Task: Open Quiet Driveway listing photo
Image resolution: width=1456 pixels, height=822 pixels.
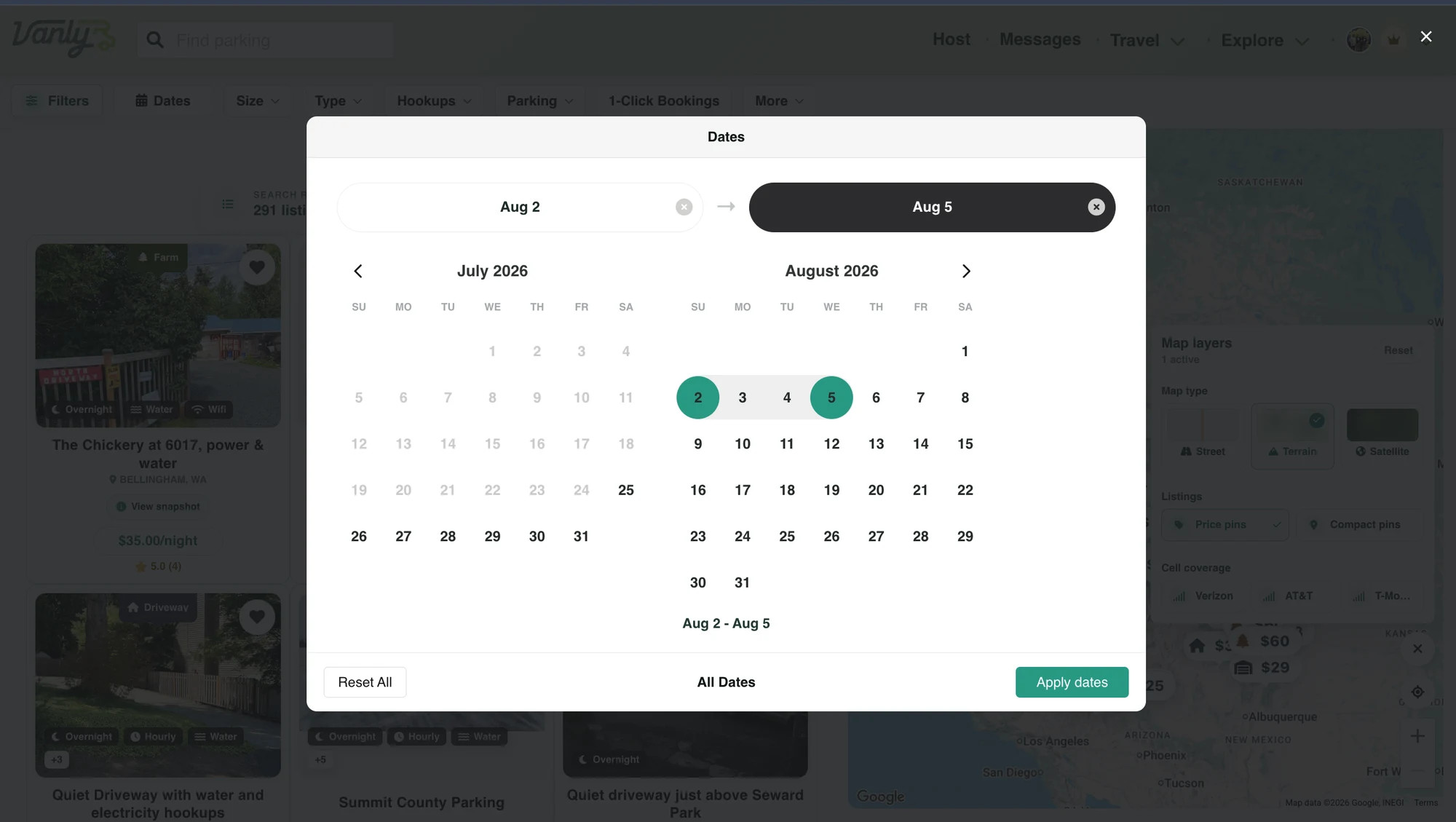Action: (158, 684)
